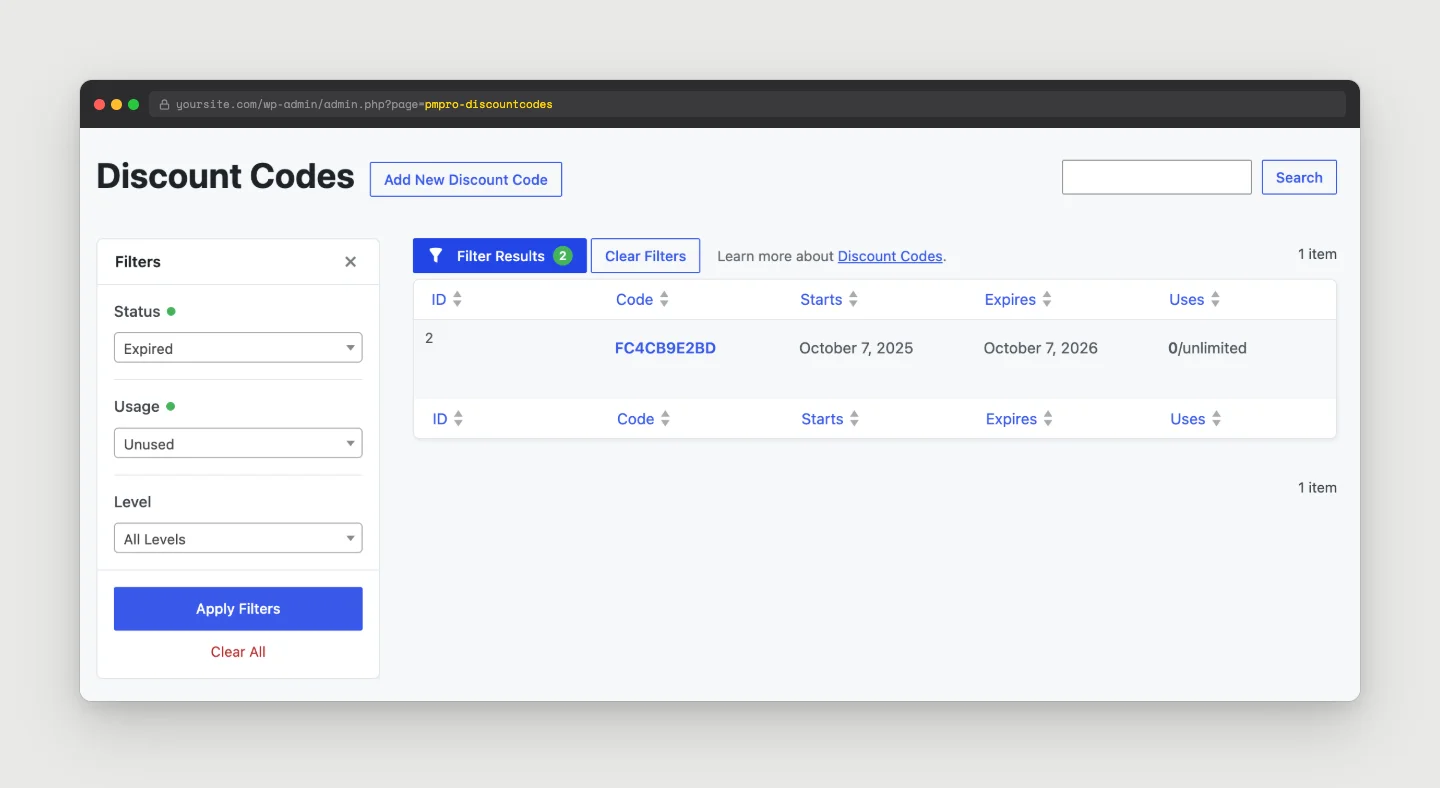Viewport: 1440px width, 788px height.
Task: Click the green active dot next to Usage
Action: pyautogui.click(x=170, y=406)
